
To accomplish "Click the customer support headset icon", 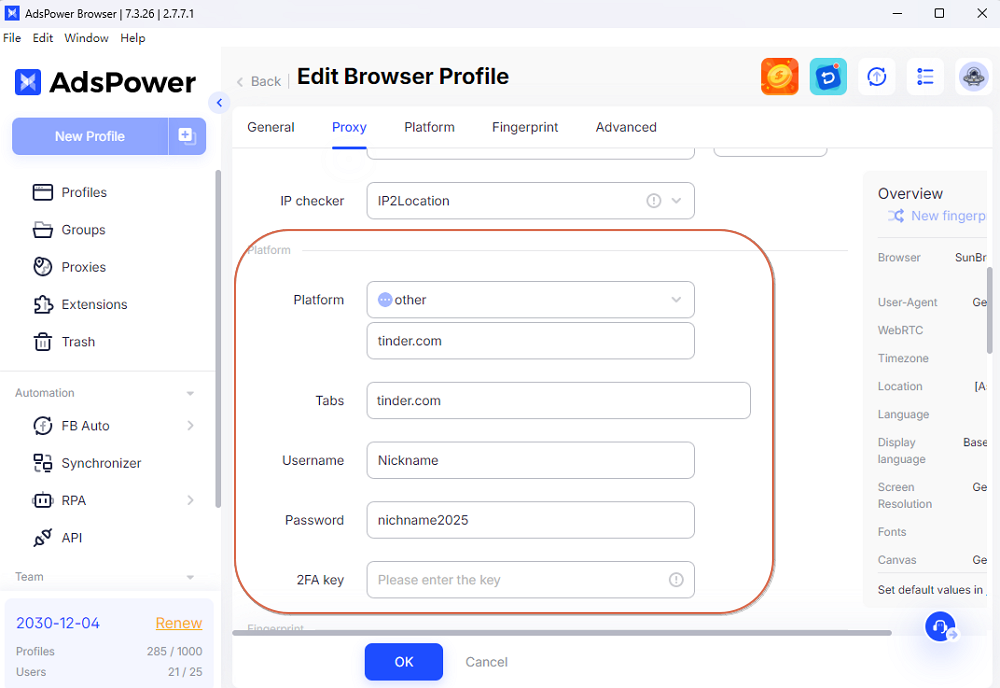I will (940, 627).
